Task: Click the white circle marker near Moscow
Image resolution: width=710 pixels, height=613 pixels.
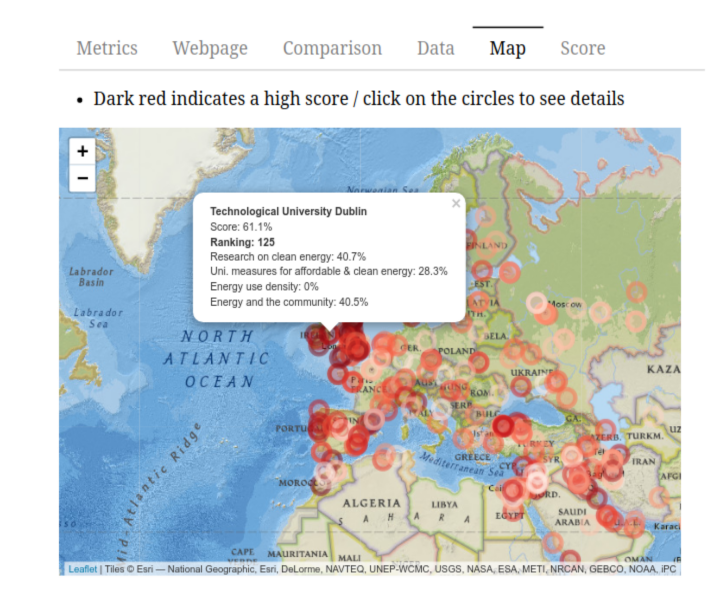Action: point(537,303)
